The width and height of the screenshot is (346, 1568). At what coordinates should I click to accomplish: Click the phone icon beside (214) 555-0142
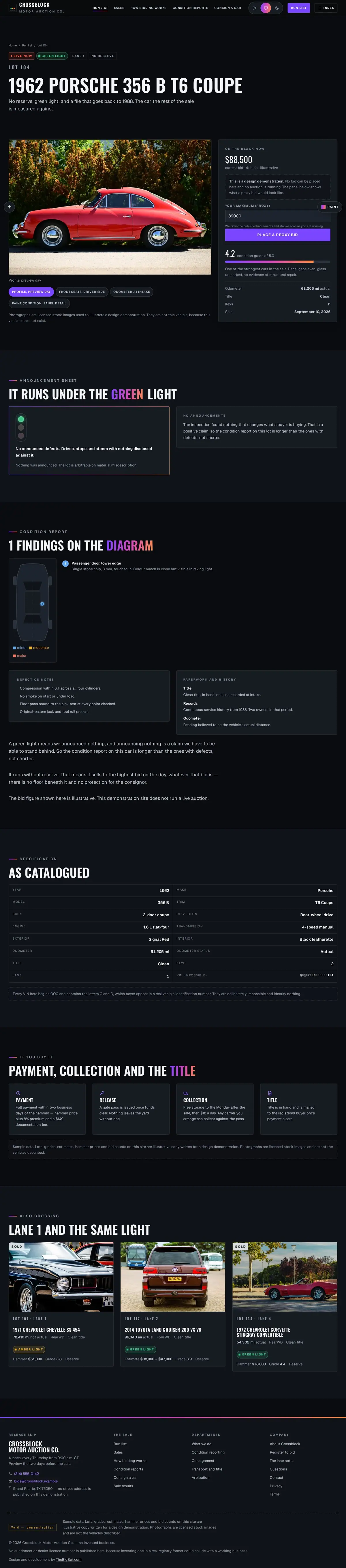[x=10, y=1474]
